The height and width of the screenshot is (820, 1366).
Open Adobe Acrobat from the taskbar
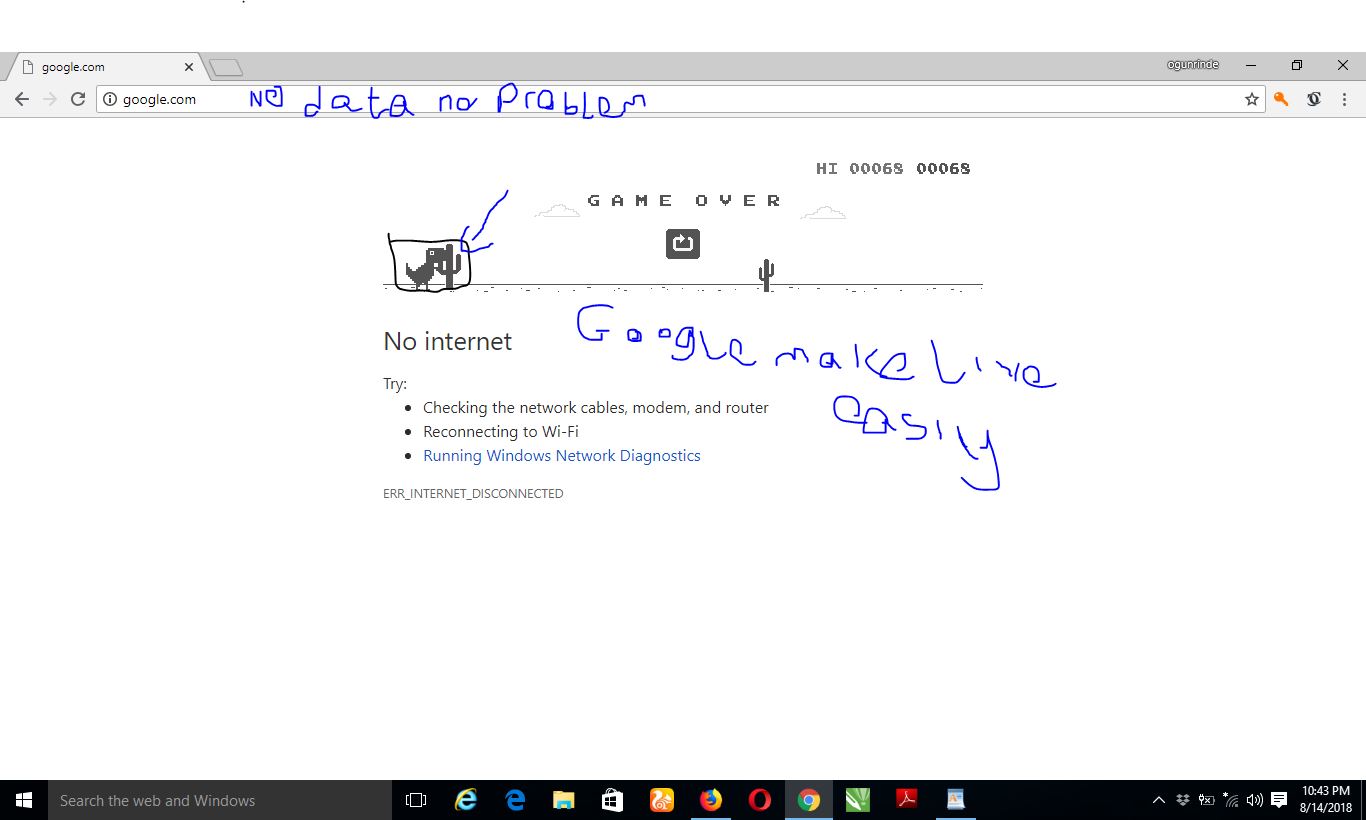[907, 800]
